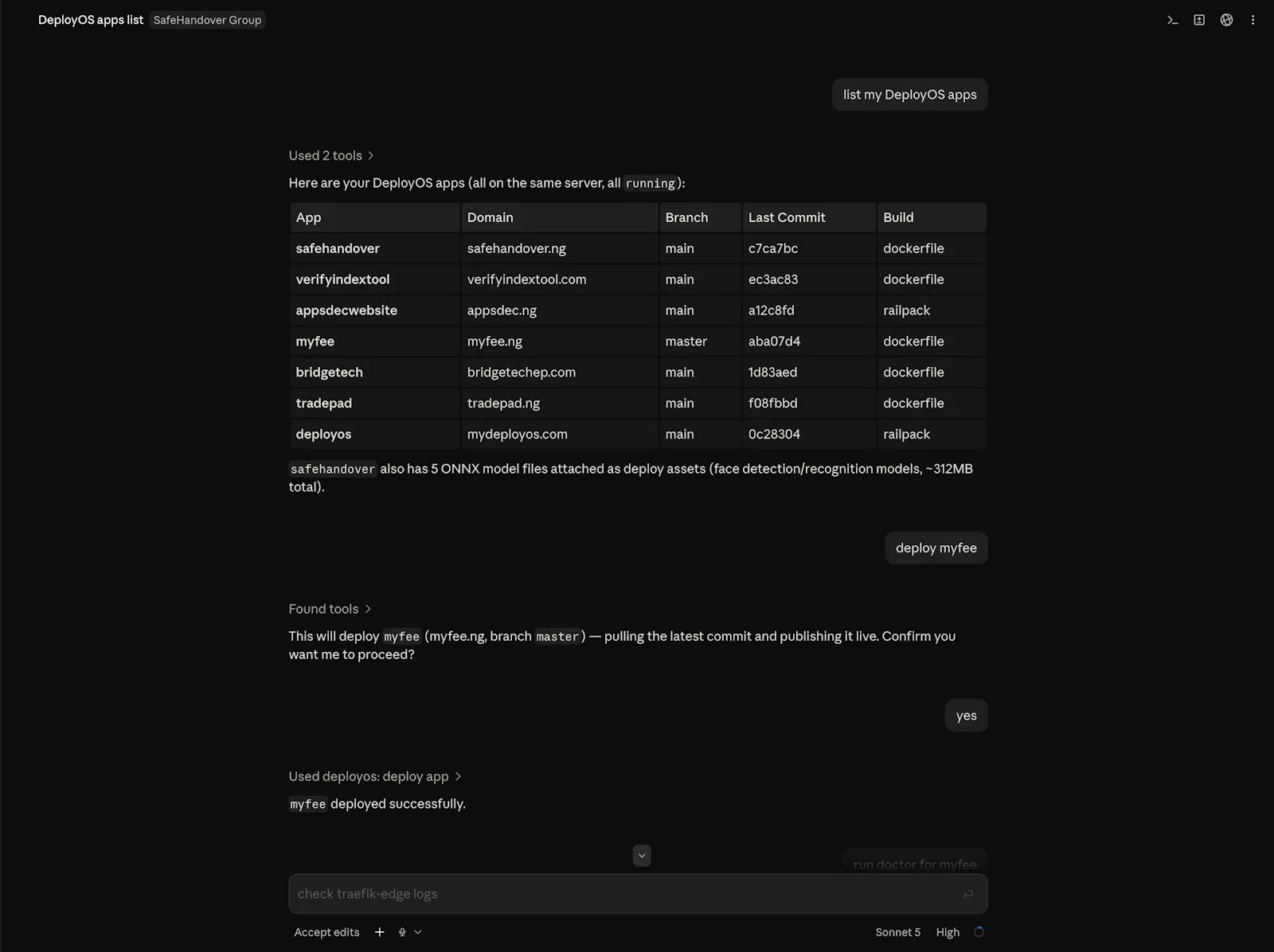Click the 'tradepad.ng' domain cell
The image size is (1274, 952).
click(560, 404)
